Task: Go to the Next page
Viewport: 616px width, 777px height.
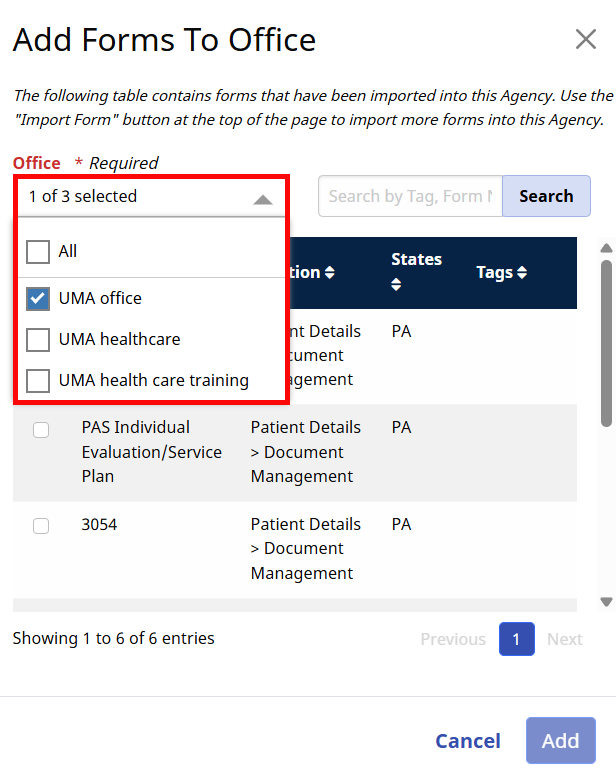Action: [564, 639]
